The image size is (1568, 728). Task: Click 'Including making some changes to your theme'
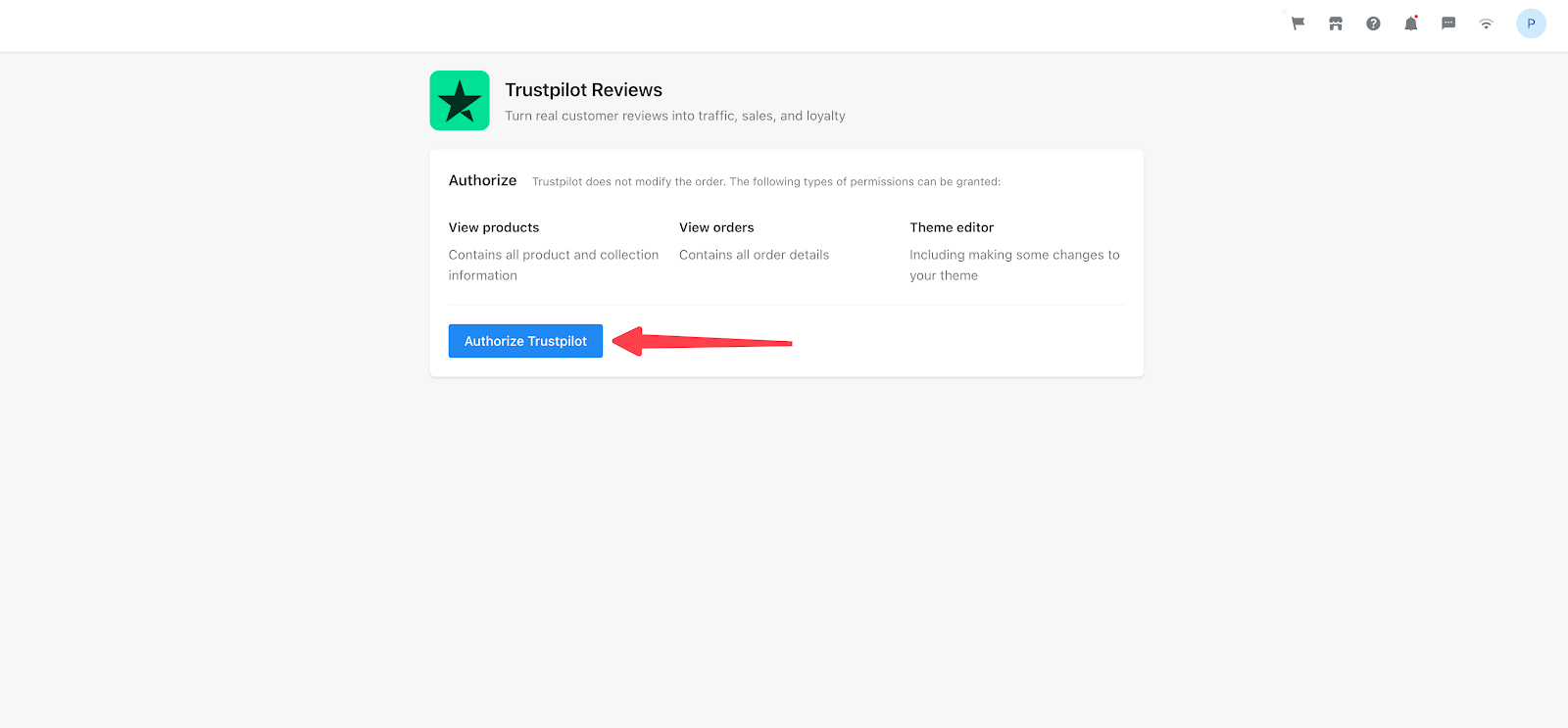1014,265
